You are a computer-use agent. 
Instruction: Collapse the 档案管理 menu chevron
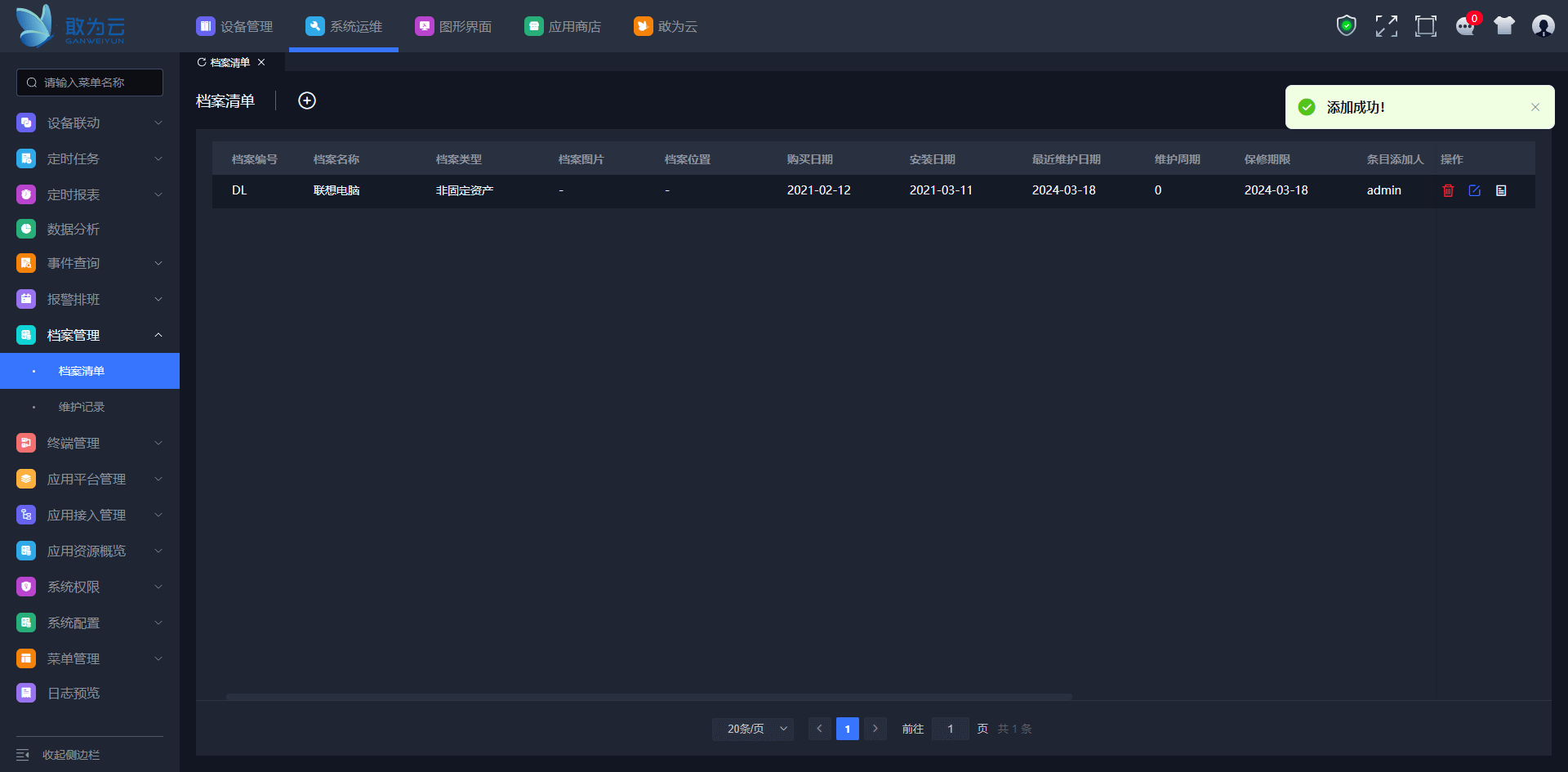point(158,335)
